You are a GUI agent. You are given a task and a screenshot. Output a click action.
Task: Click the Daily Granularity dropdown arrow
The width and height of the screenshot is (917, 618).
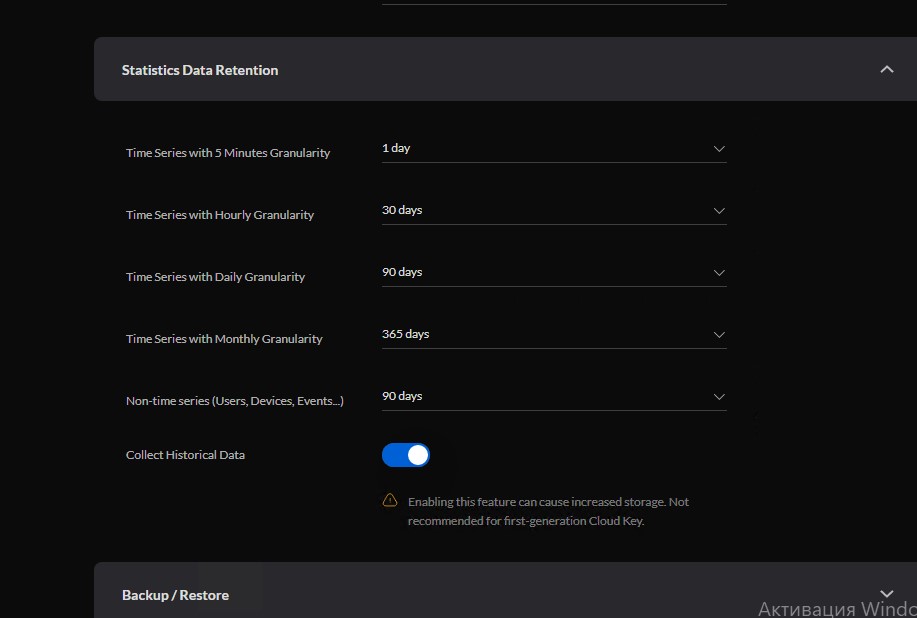point(719,273)
